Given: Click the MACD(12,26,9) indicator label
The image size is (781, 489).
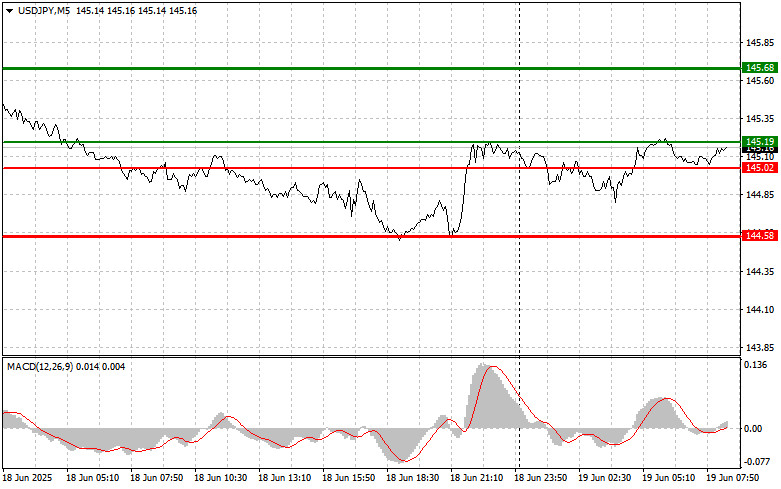Looking at the screenshot, I should pyautogui.click(x=38, y=367).
